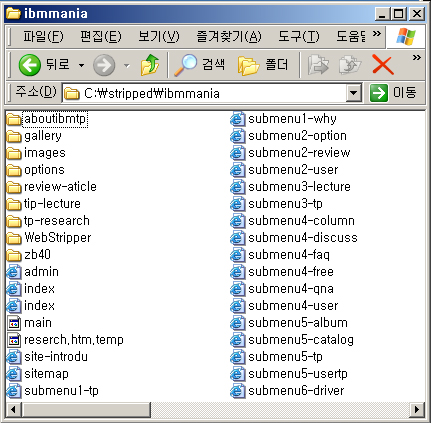Select the submenu4-user file name
Image resolution: width=431 pixels, height=423 pixels.
point(293,306)
